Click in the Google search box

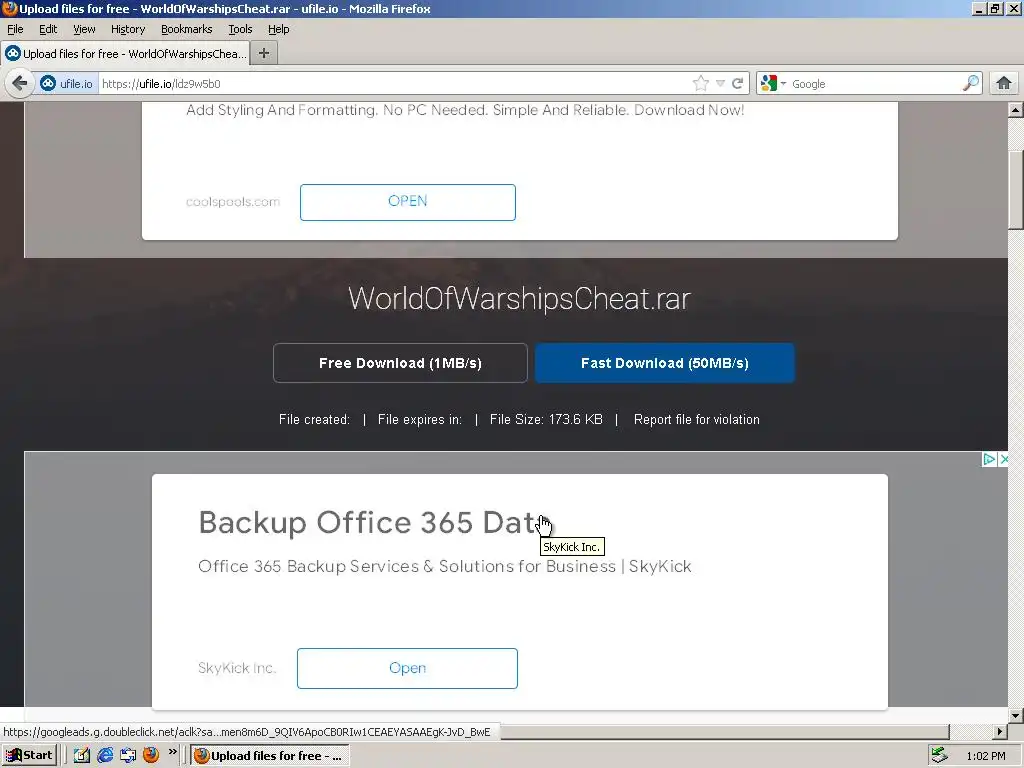[875, 84]
